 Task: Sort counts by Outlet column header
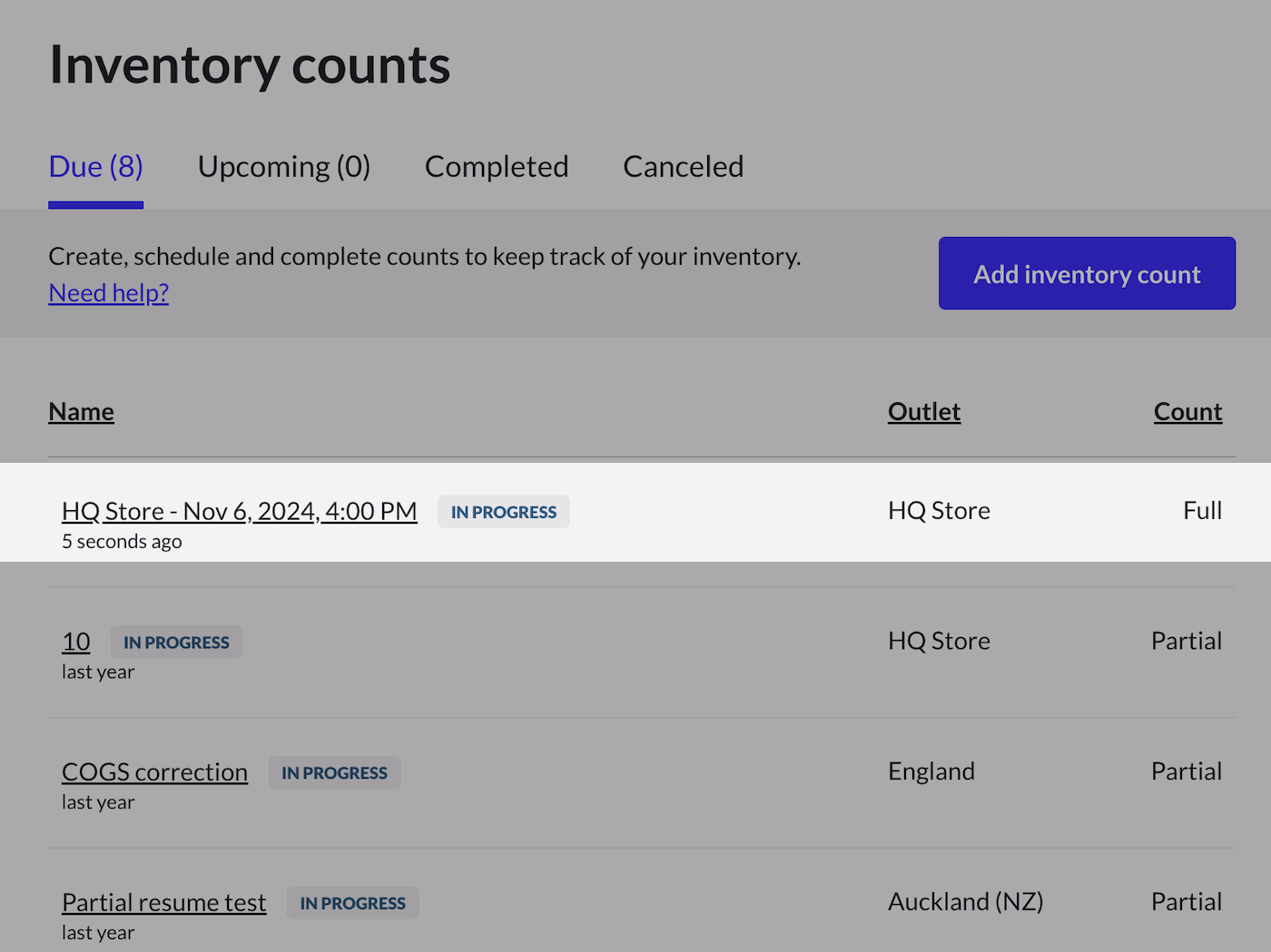(x=923, y=412)
